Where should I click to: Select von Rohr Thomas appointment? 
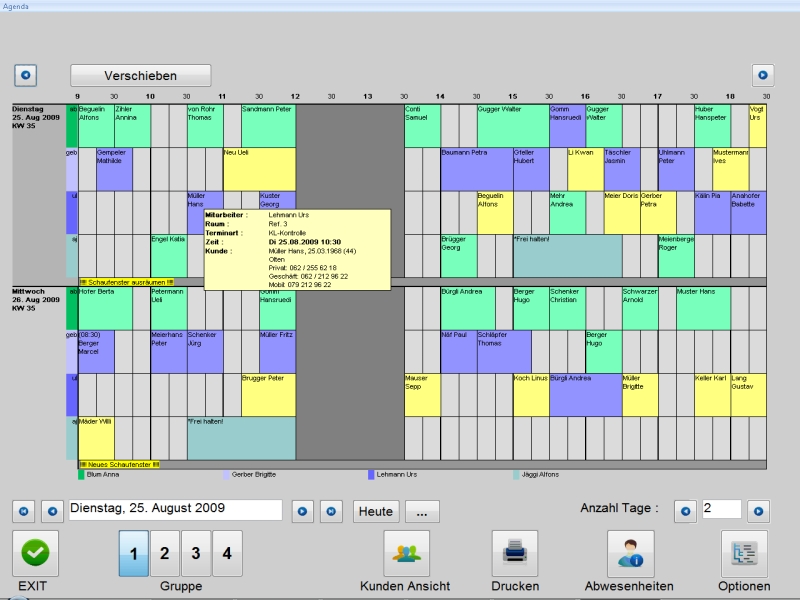click(x=205, y=126)
